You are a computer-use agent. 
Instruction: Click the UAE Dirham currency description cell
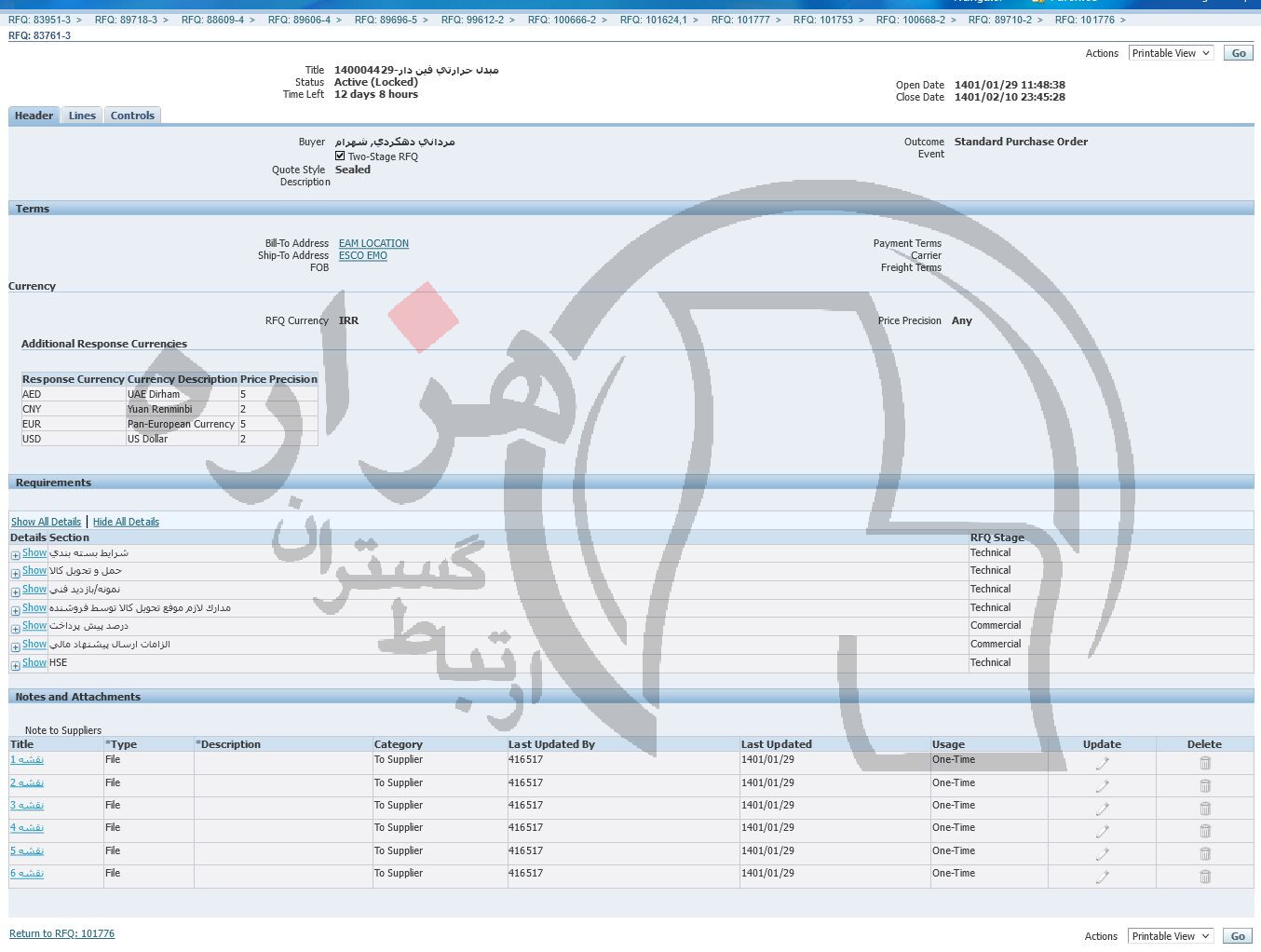pos(183,394)
